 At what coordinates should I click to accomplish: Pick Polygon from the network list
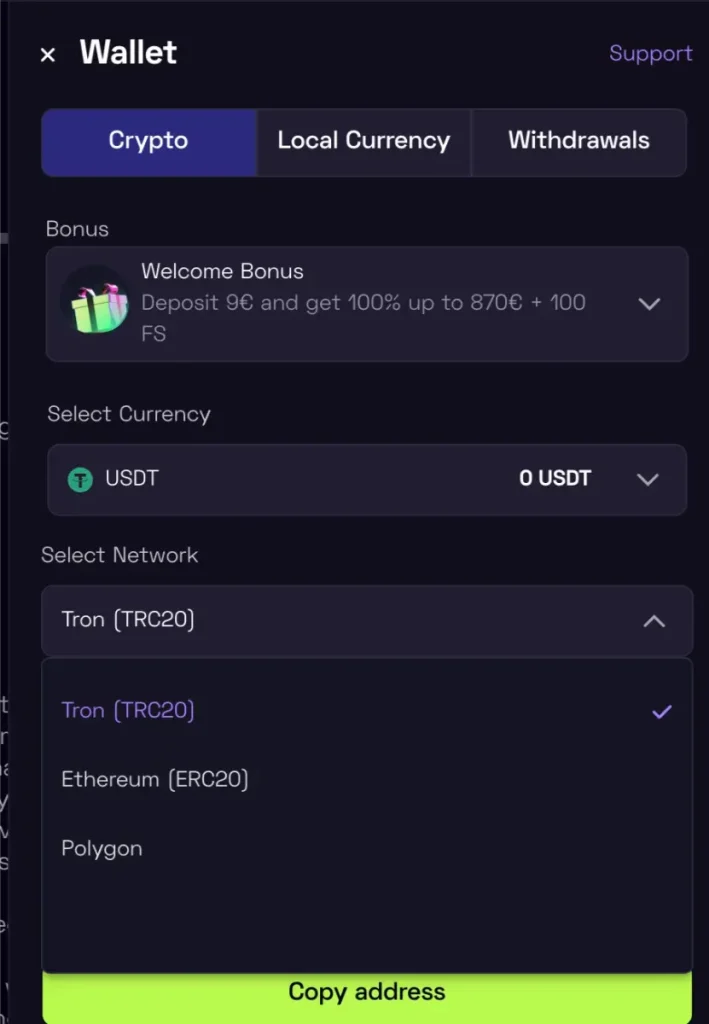[102, 849]
